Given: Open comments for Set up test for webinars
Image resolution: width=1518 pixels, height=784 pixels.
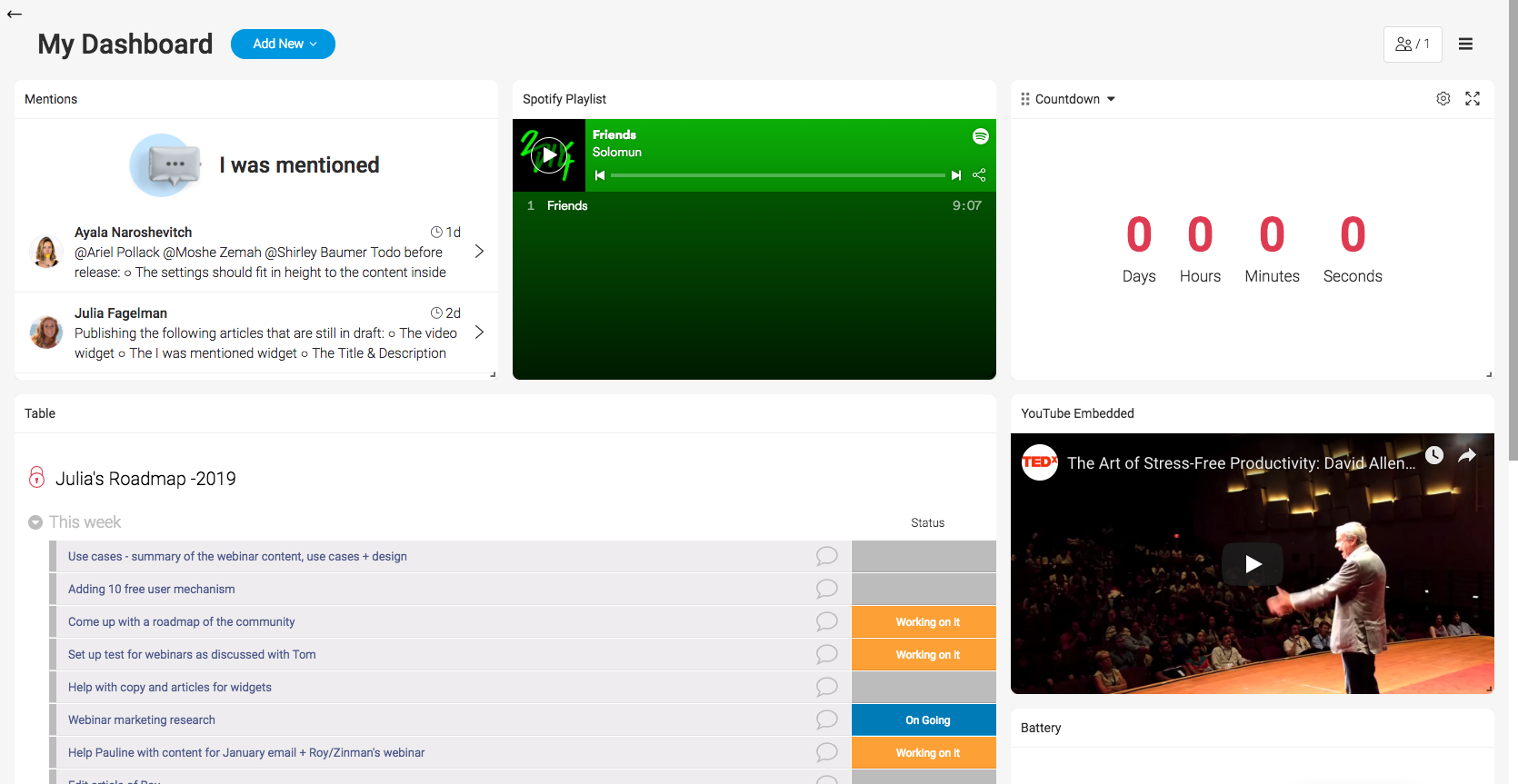Looking at the screenshot, I should pos(826,654).
